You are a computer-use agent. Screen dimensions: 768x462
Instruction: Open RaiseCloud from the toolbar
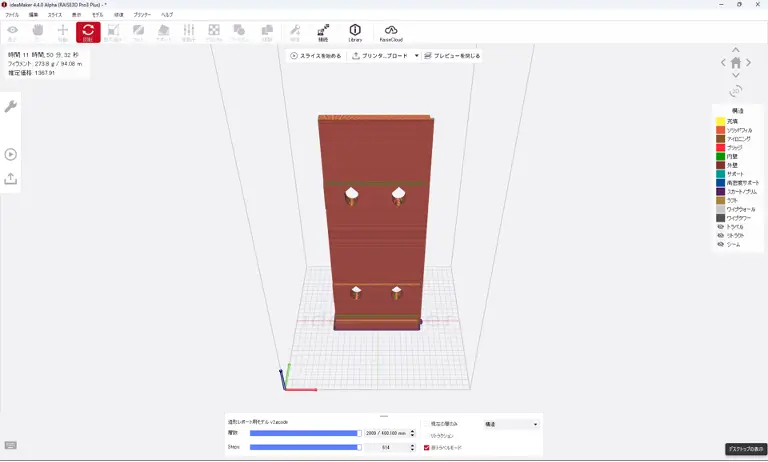click(x=391, y=33)
